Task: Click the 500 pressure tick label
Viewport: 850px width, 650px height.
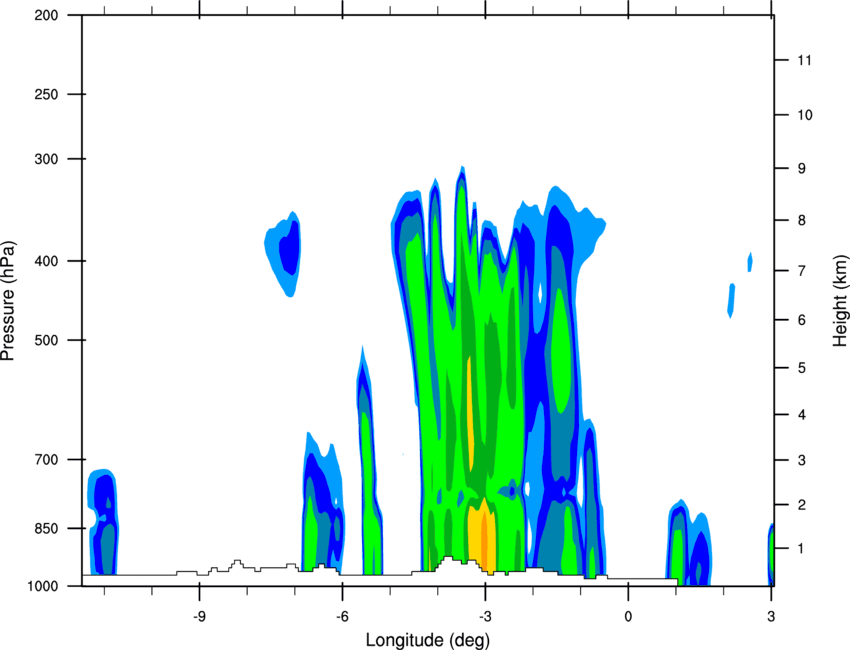Action: tap(46, 340)
